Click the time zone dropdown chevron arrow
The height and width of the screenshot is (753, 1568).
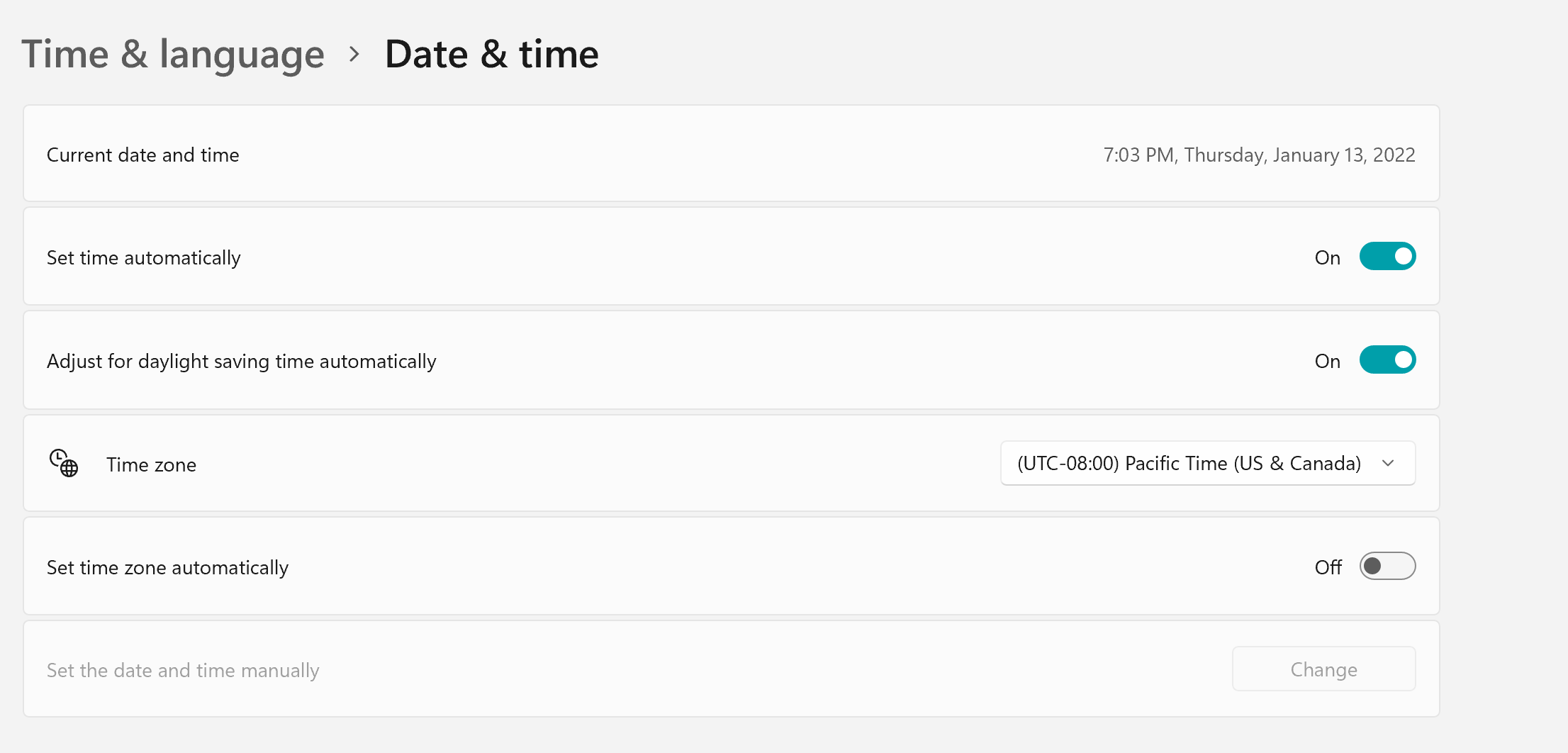click(1388, 463)
